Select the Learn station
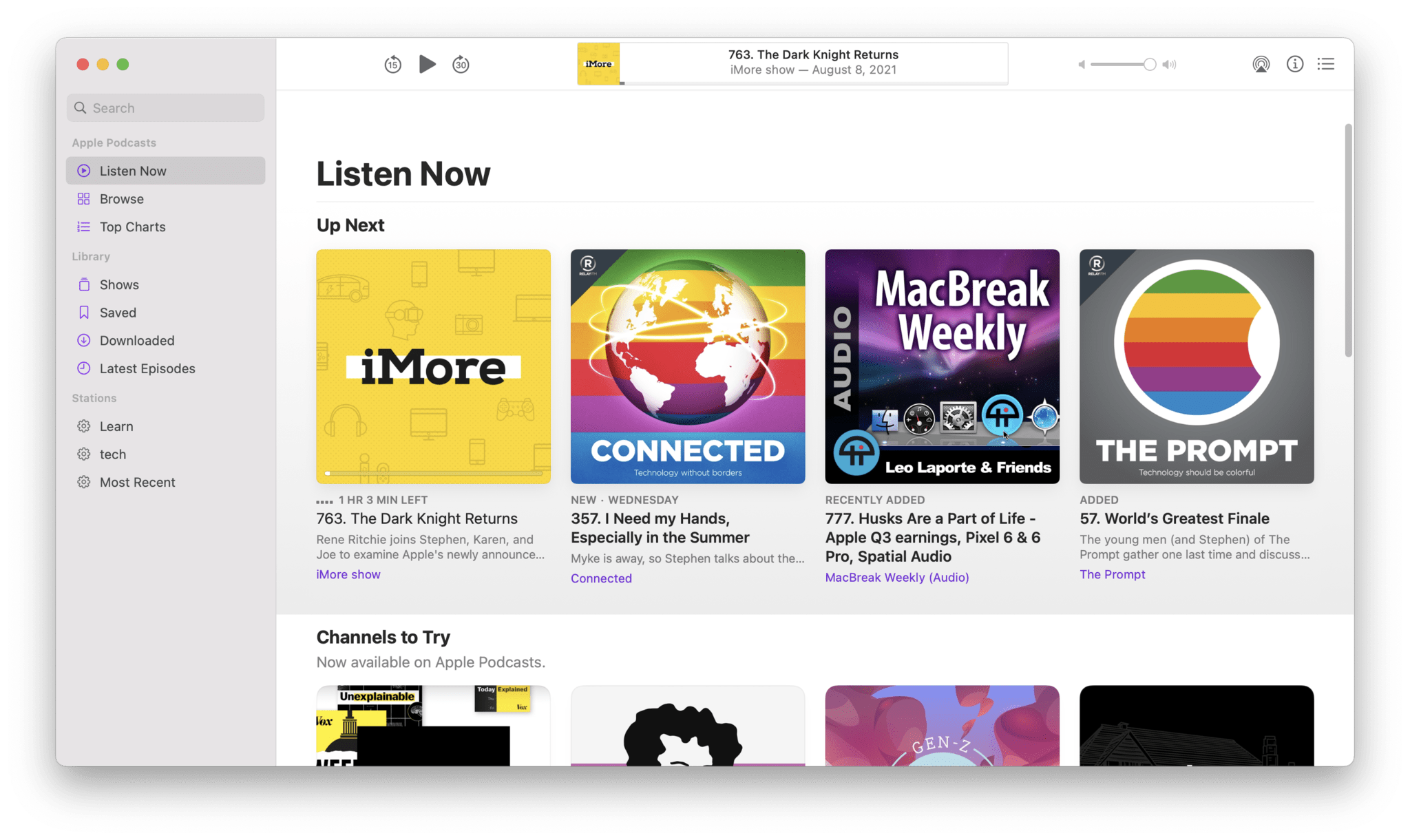 [x=116, y=426]
